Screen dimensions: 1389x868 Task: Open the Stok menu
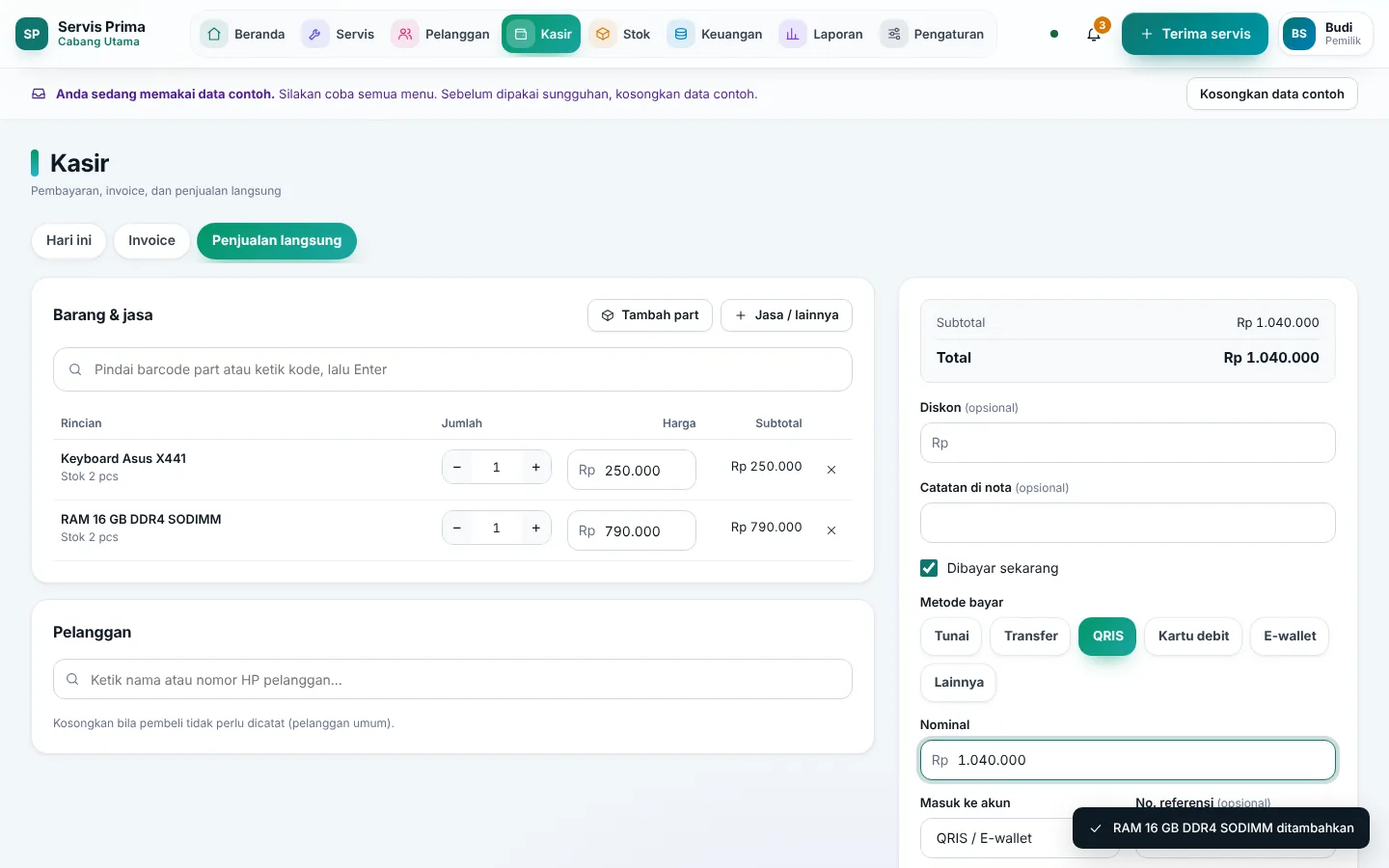tap(621, 34)
